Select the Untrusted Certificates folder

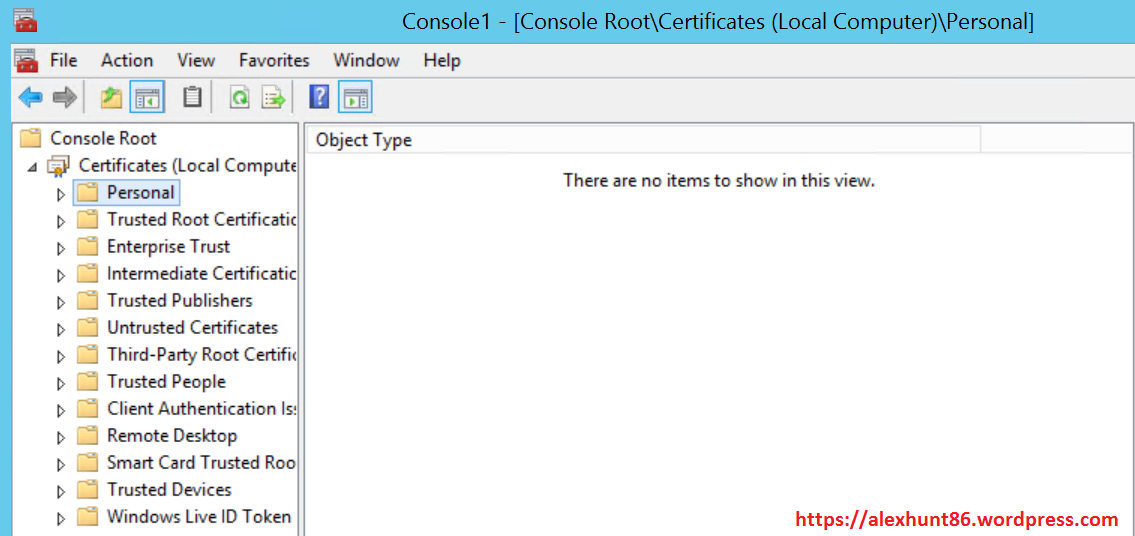(x=192, y=327)
